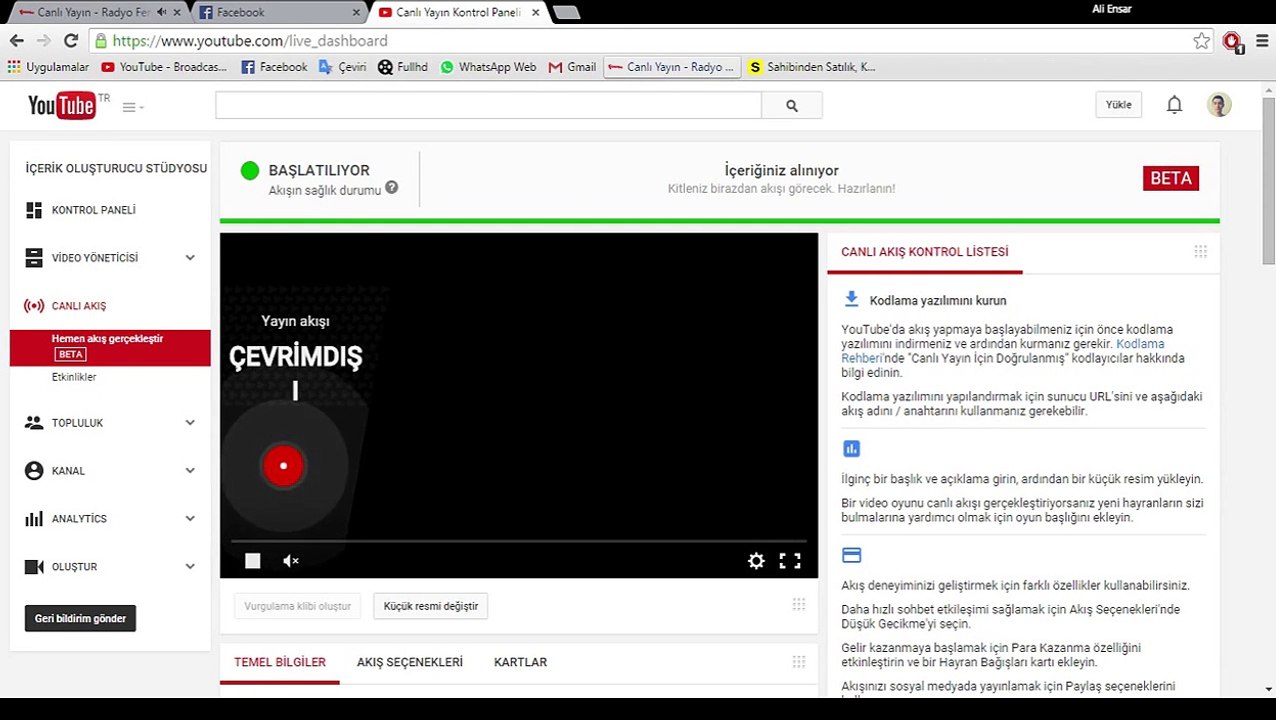
Task: Click the Ali Ensar profile name
Action: pos(1111,9)
